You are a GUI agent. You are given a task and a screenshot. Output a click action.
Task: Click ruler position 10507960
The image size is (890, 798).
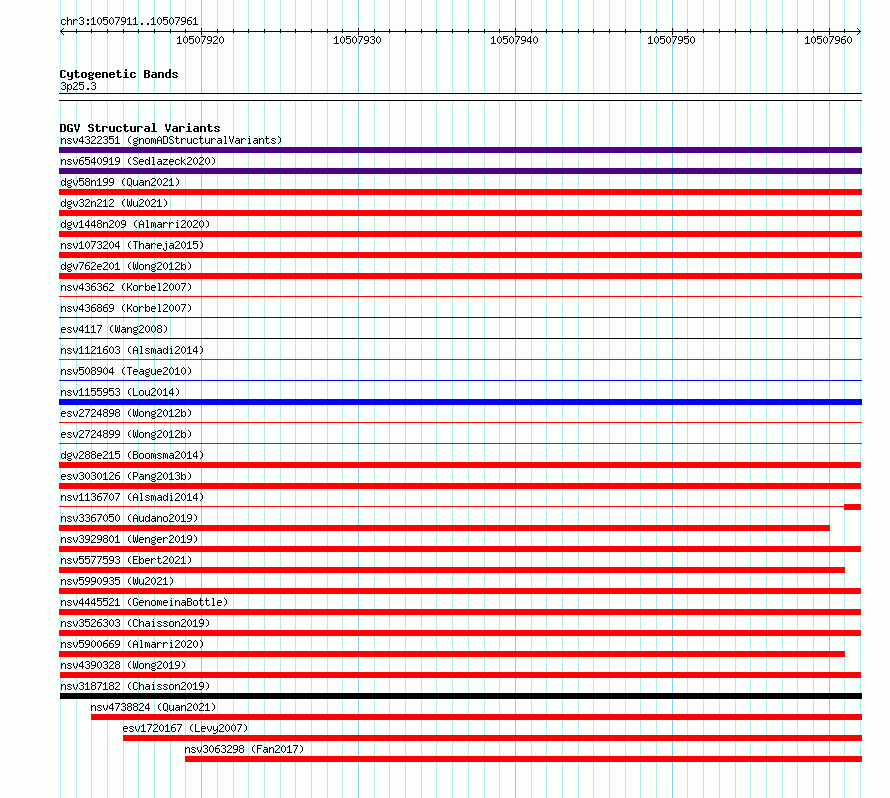click(x=828, y=40)
